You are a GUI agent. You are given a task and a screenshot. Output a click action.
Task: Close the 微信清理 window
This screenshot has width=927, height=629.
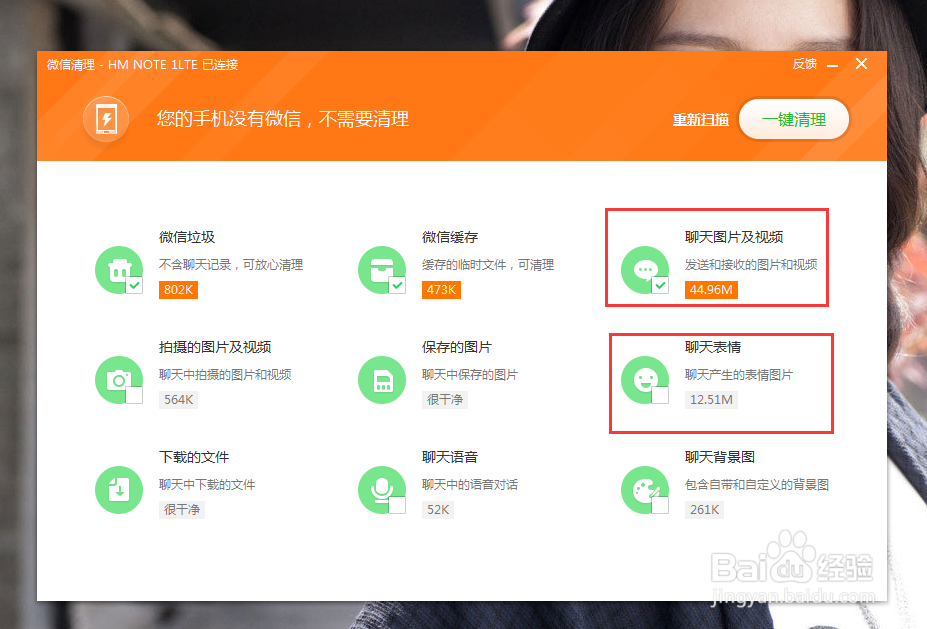(x=861, y=64)
